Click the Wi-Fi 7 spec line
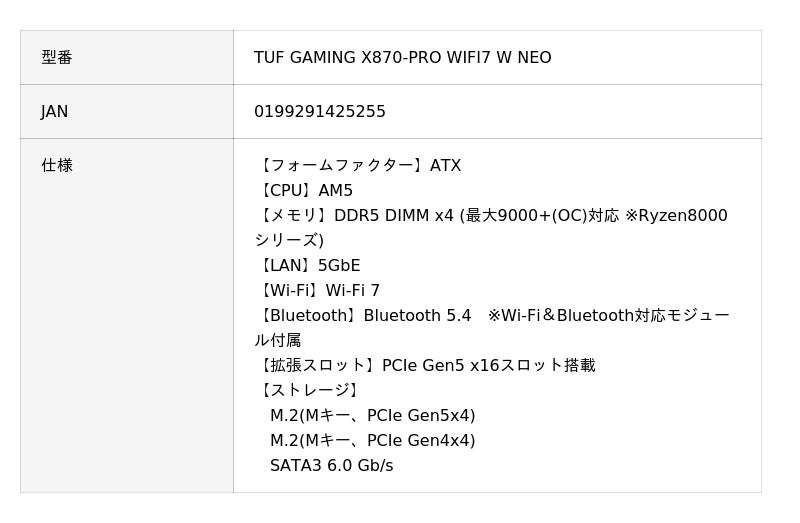Viewport: 800px width, 523px height. (318, 291)
